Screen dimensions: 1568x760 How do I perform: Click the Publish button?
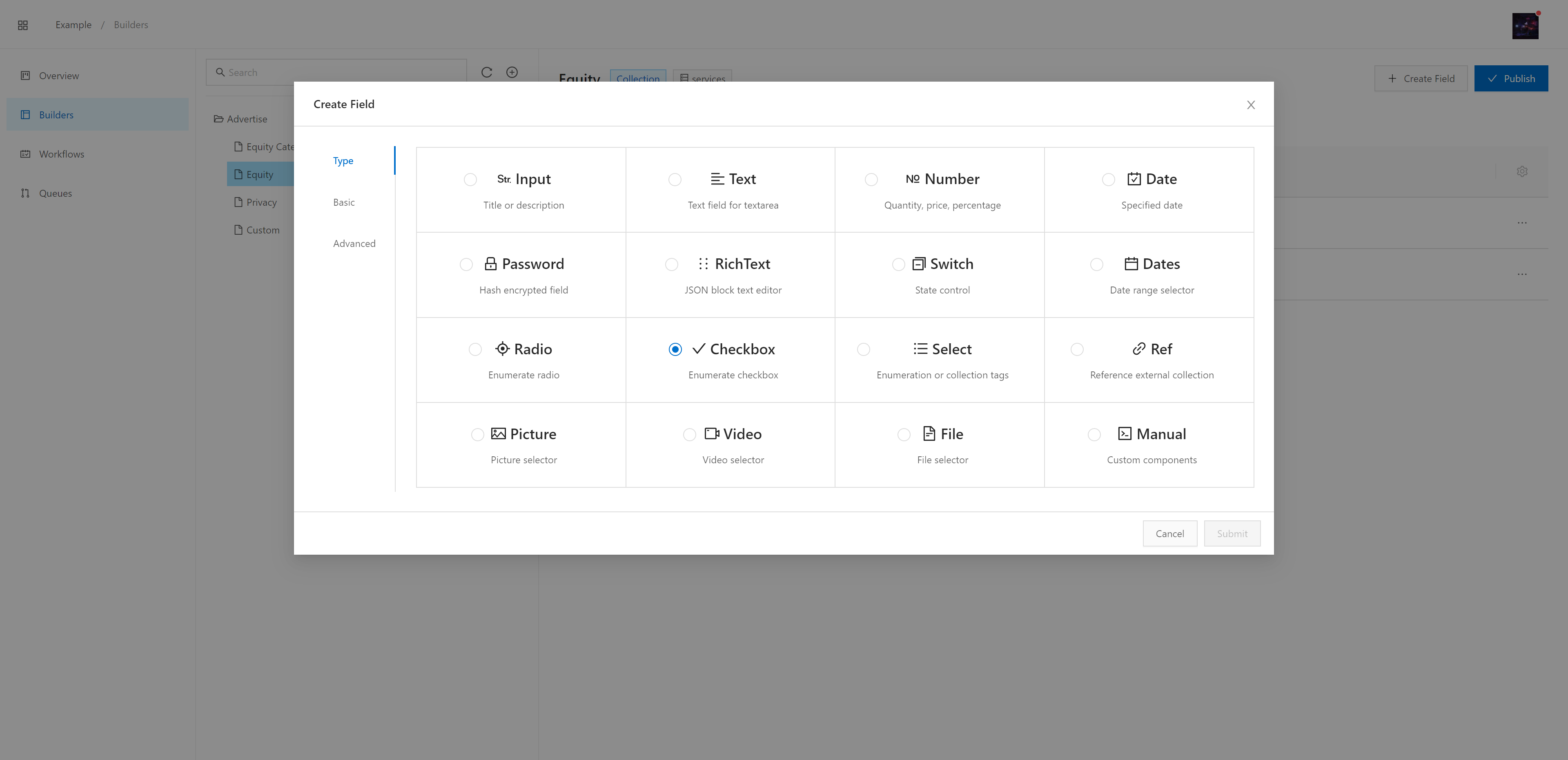(1510, 78)
